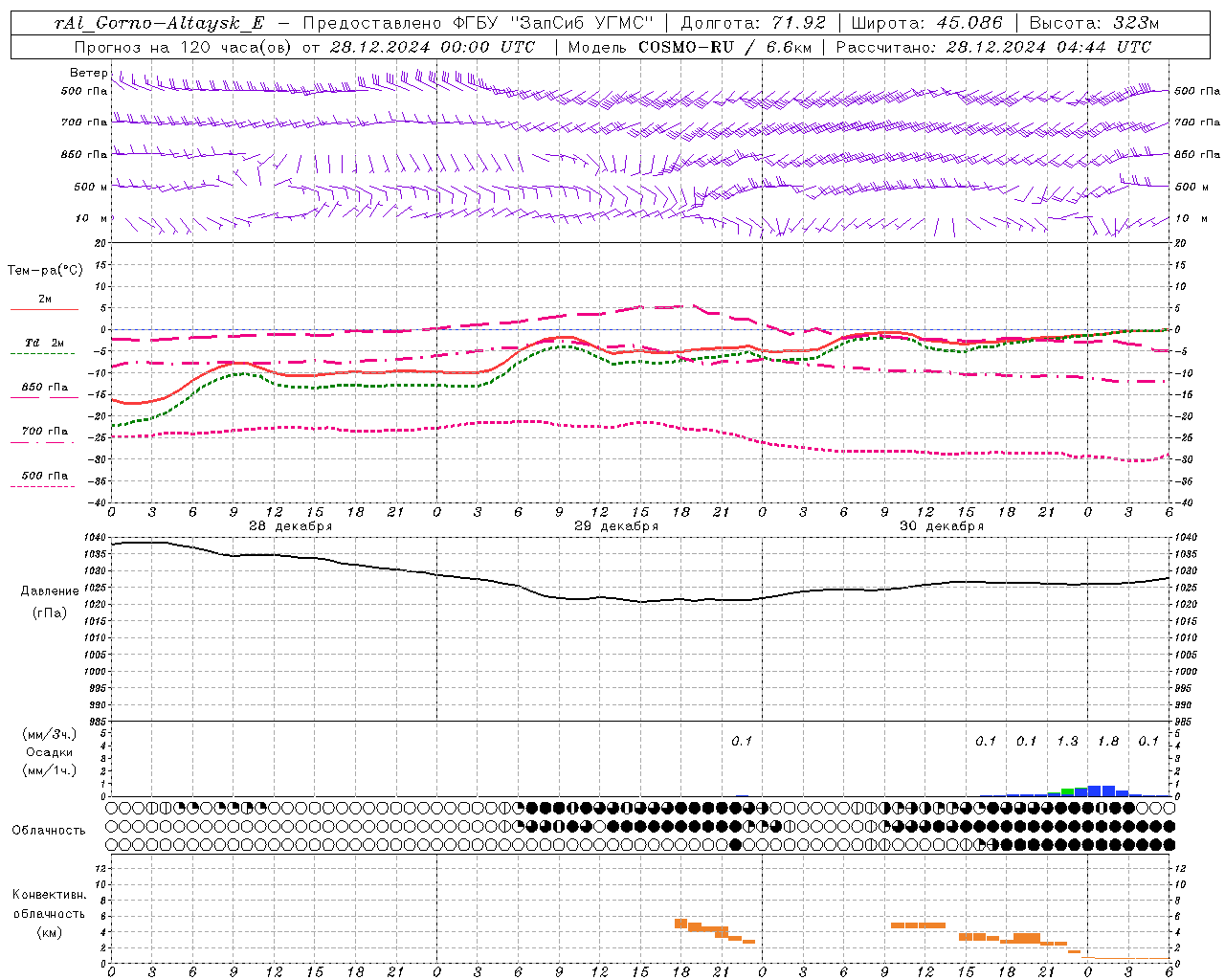Image resolution: width=1225 pixels, height=980 pixels.
Task: Click the Рассчитано: 28.12.2024 04:44 UTC text
Action: 993,47
